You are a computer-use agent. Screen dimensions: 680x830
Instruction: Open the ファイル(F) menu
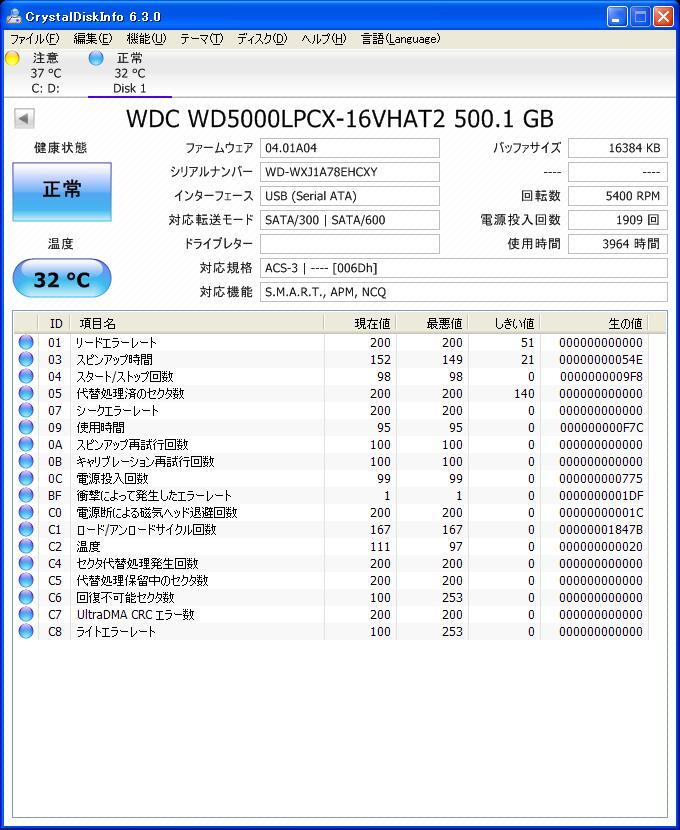[x=35, y=39]
